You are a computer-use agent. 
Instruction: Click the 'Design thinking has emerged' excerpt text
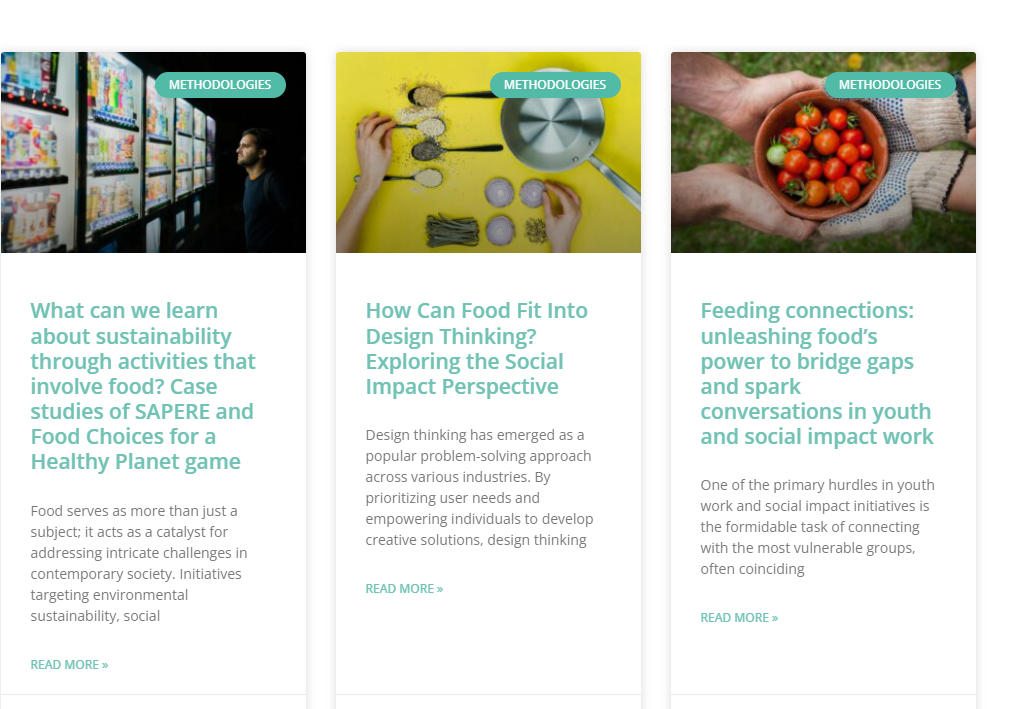(x=479, y=487)
